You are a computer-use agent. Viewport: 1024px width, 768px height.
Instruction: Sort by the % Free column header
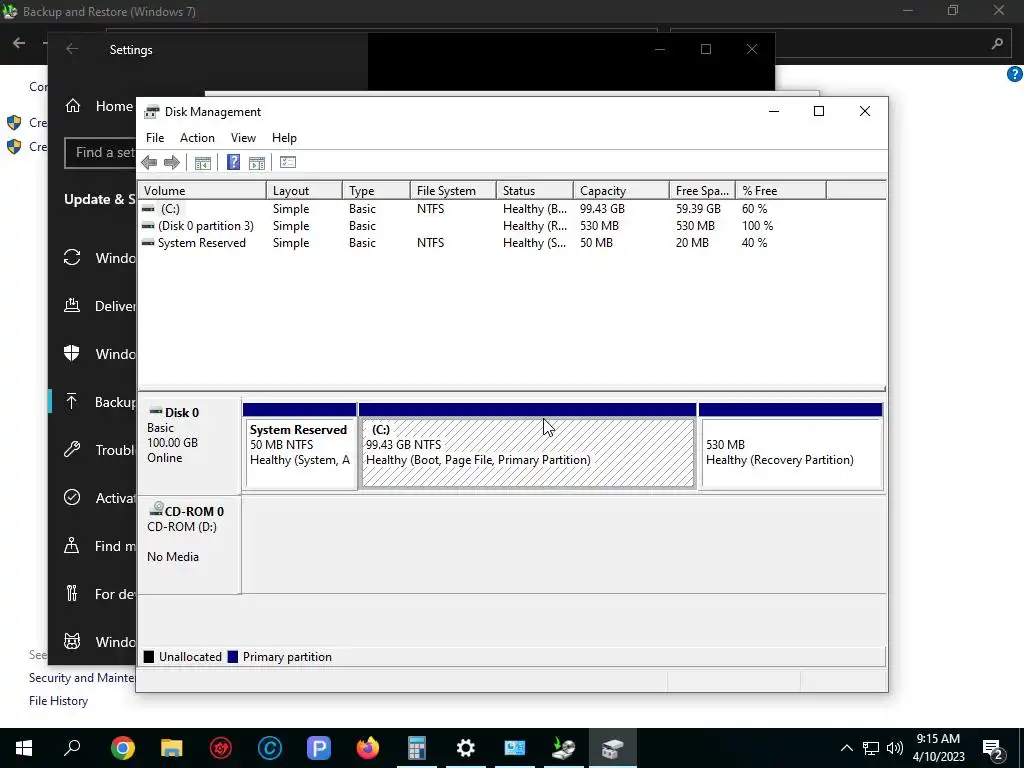pyautogui.click(x=781, y=191)
